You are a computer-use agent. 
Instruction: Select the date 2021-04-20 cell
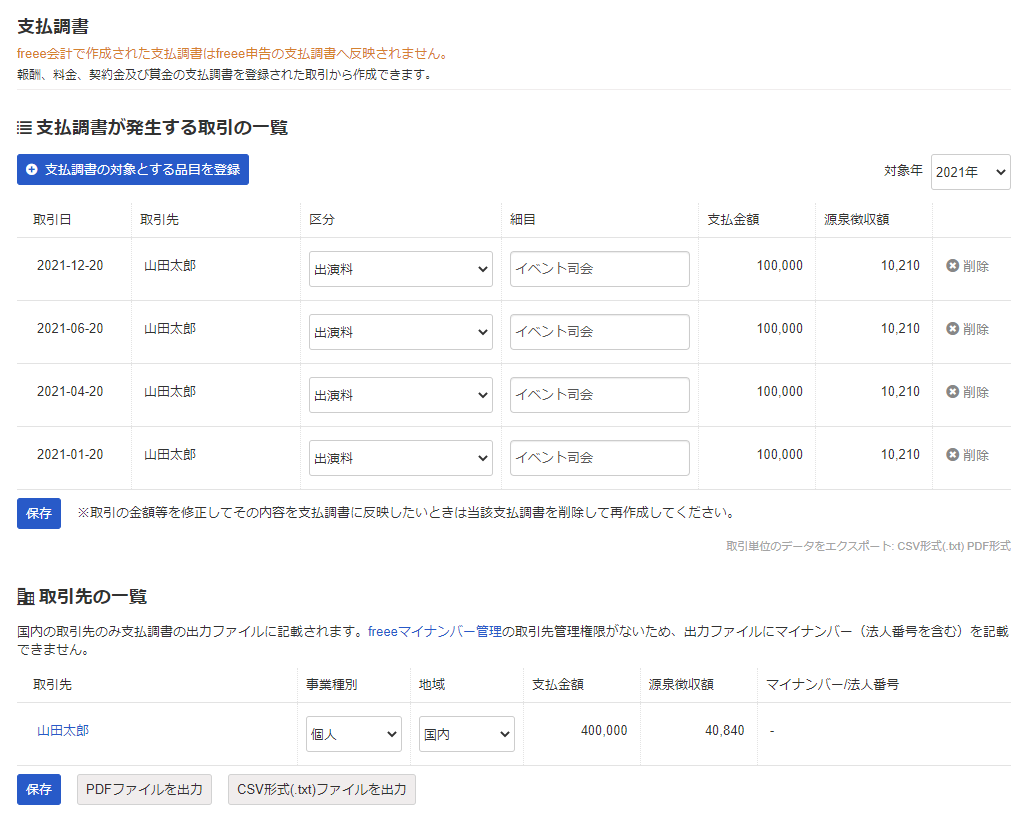click(70, 392)
